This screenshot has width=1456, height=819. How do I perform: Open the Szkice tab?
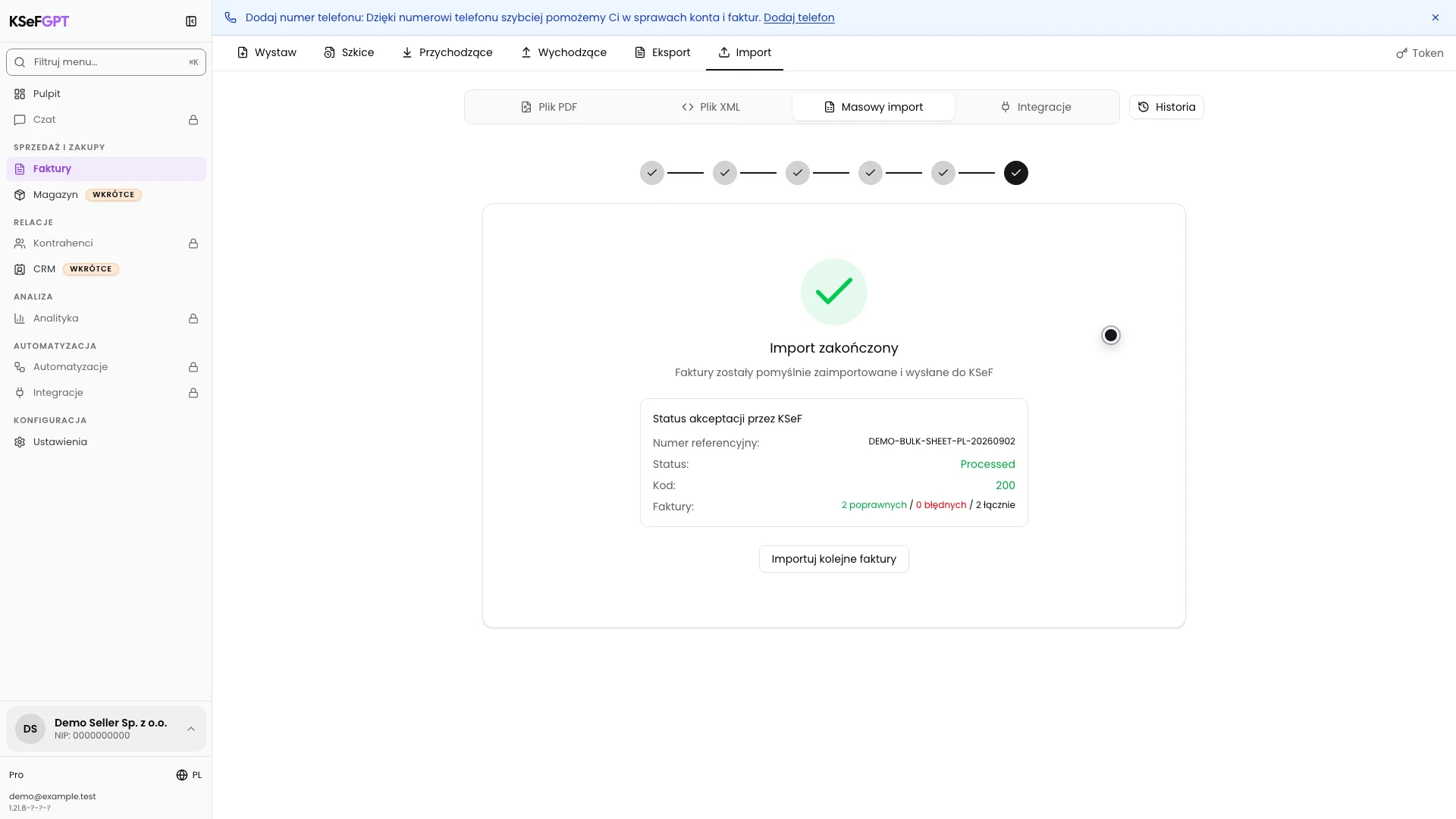349,52
